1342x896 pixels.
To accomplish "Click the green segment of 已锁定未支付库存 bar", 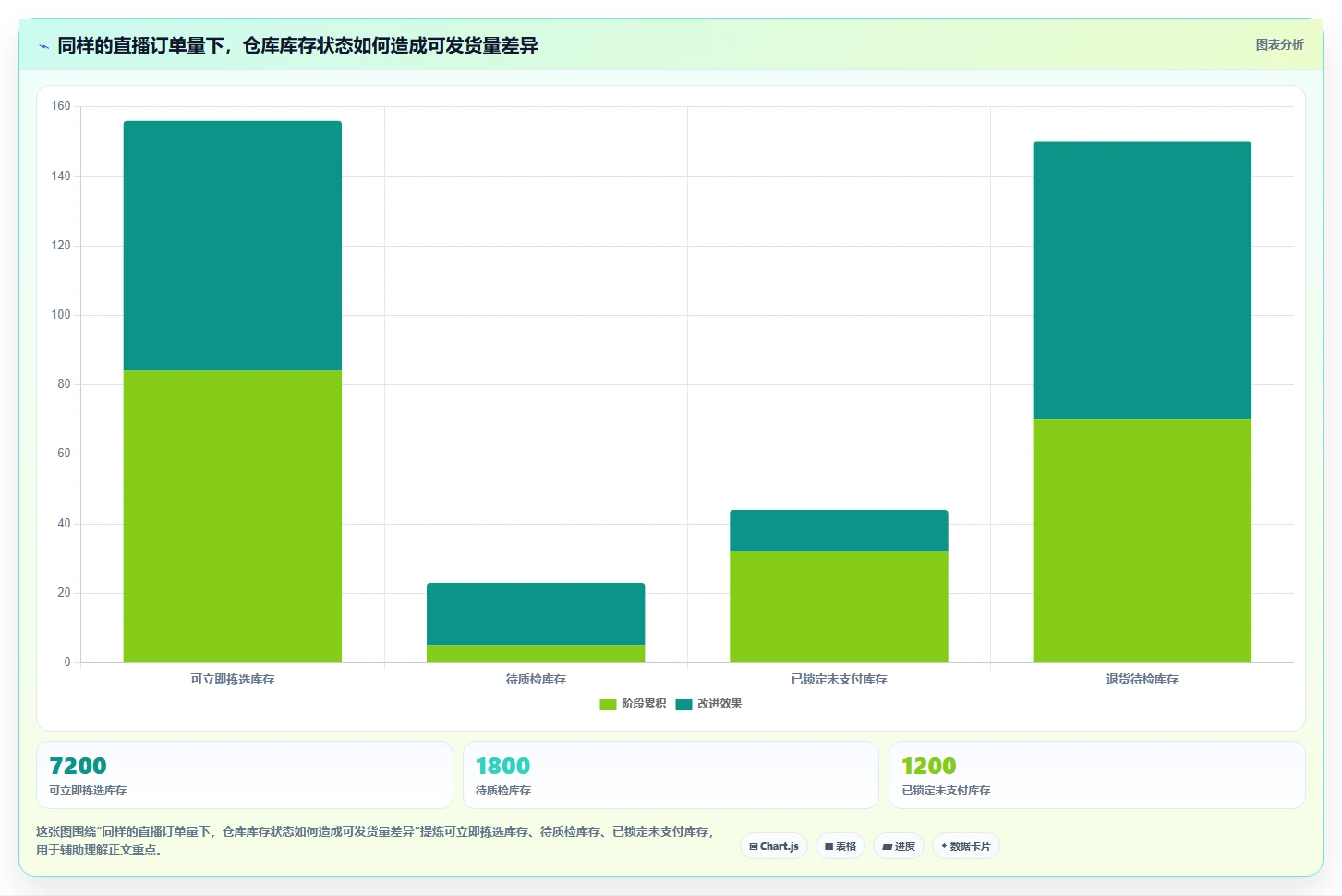I will coord(839,607).
